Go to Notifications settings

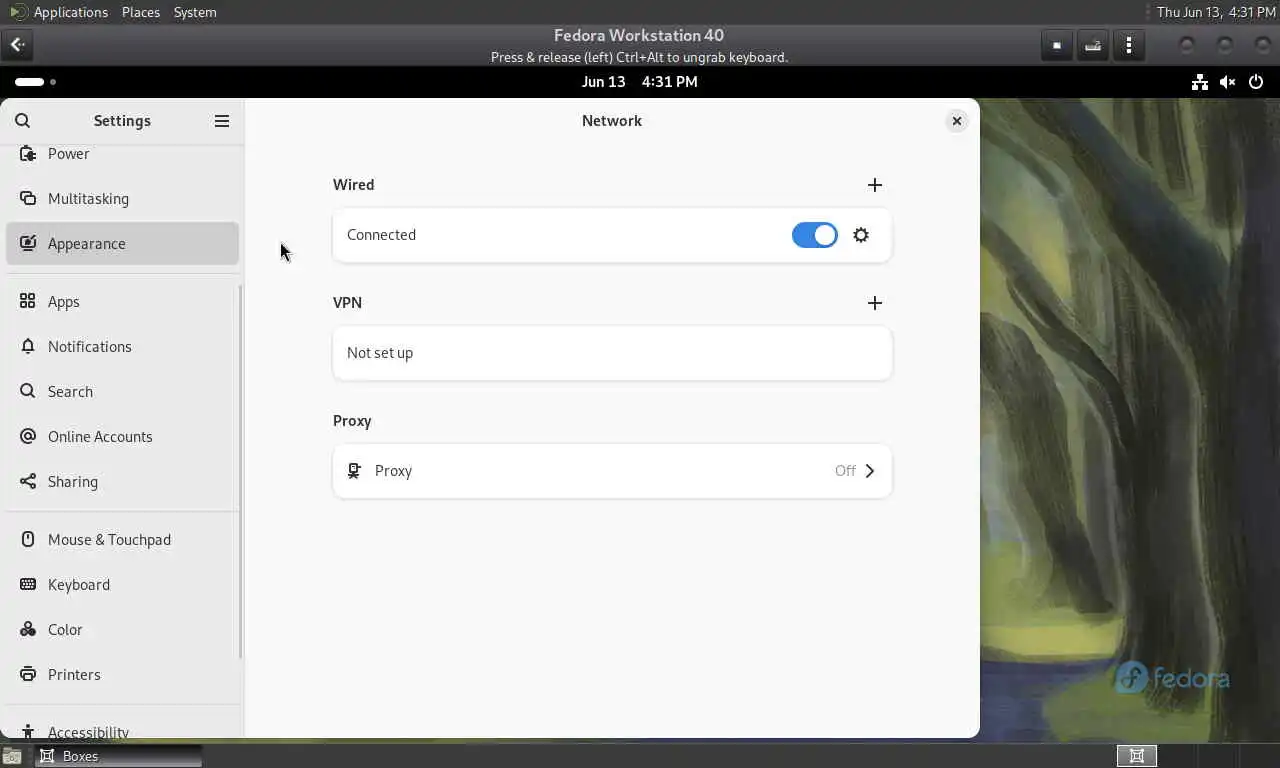tap(123, 347)
